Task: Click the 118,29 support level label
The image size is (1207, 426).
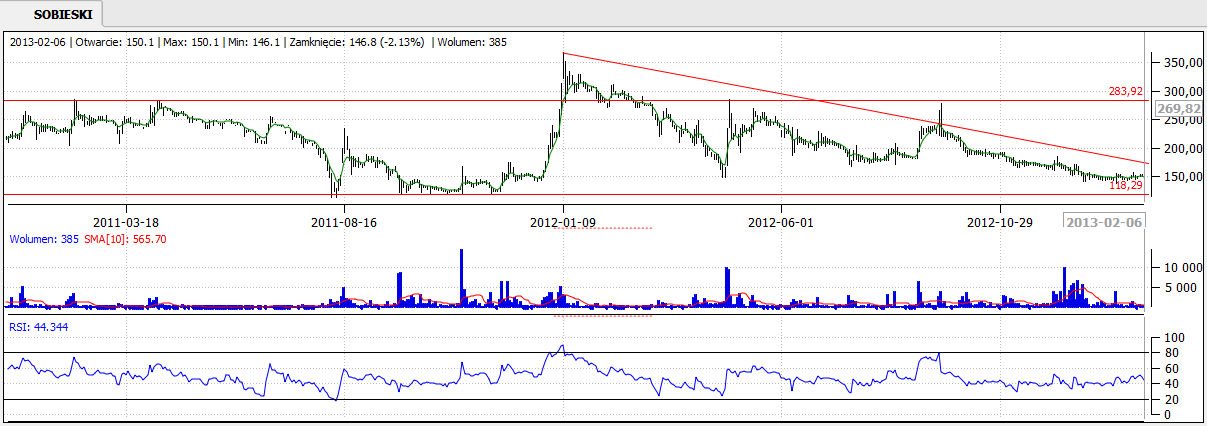Action: pos(1125,185)
